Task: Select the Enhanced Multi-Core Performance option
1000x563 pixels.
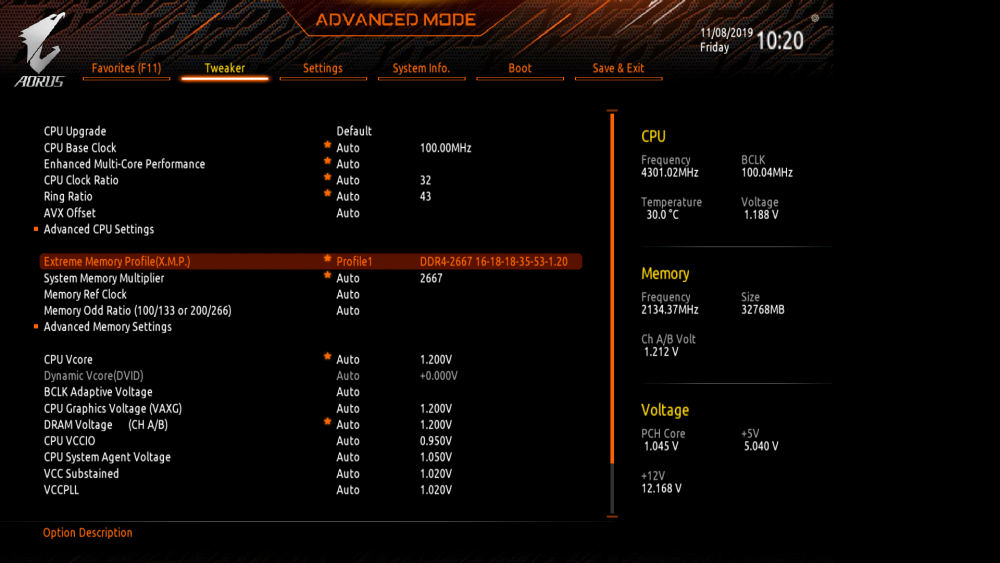Action: tap(124, 164)
